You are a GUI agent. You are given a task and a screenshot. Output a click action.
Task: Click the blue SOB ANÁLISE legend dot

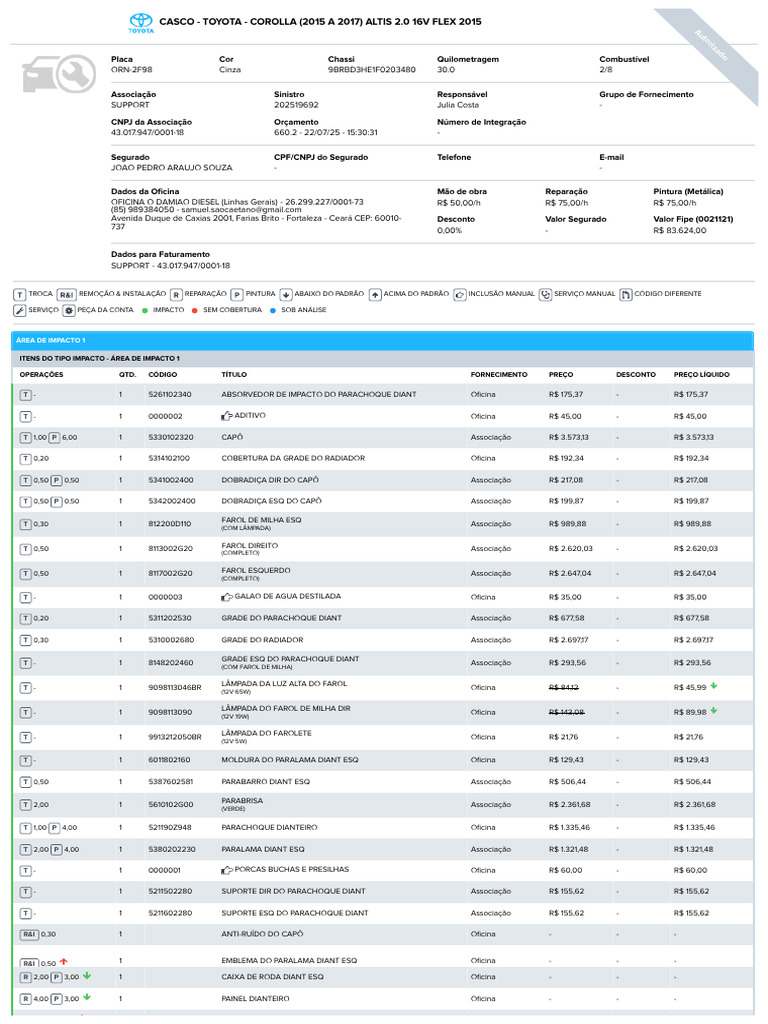click(273, 311)
